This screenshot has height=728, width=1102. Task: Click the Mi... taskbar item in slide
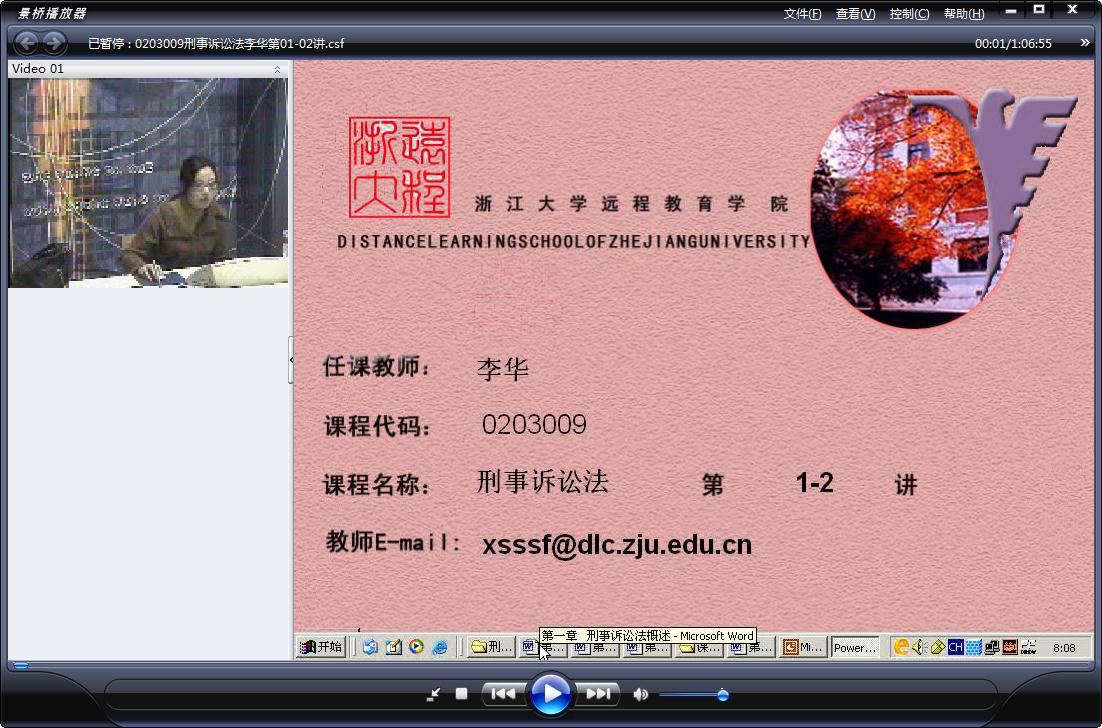click(803, 647)
